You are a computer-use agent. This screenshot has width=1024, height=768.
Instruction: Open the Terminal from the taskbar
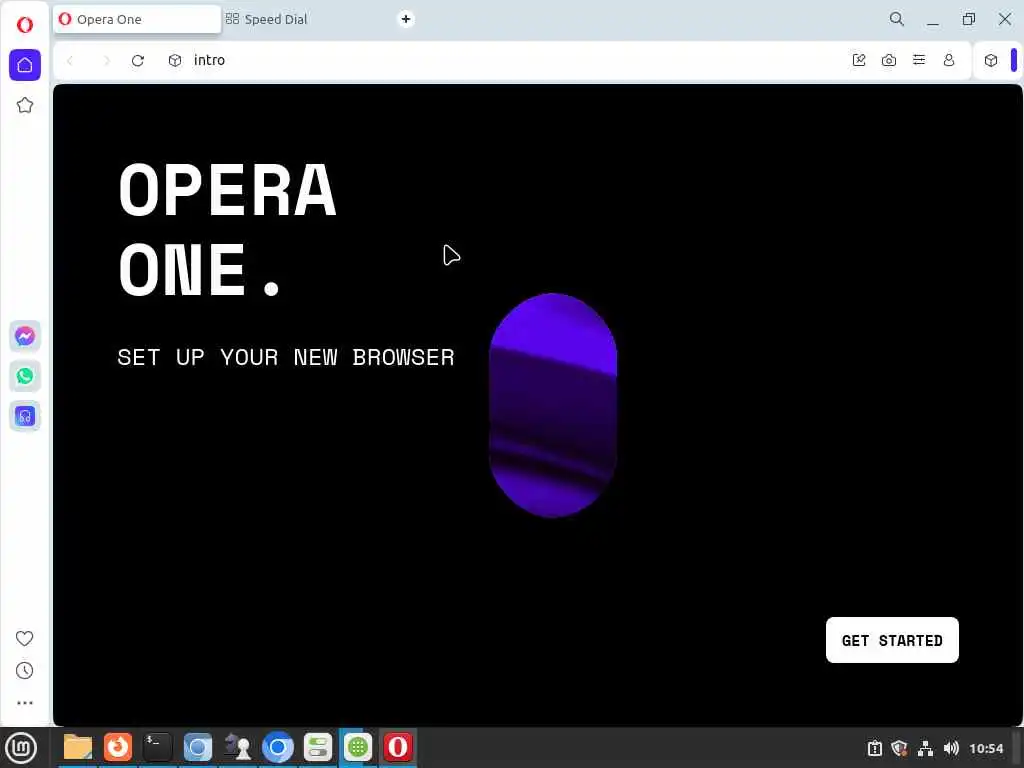click(157, 747)
